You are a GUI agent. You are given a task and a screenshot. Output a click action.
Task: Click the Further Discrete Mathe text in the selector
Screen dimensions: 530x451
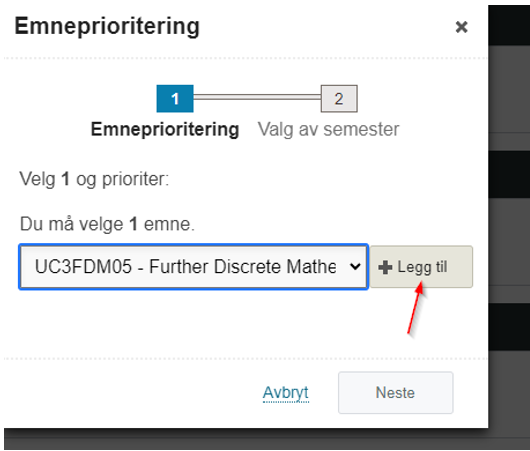point(243,266)
